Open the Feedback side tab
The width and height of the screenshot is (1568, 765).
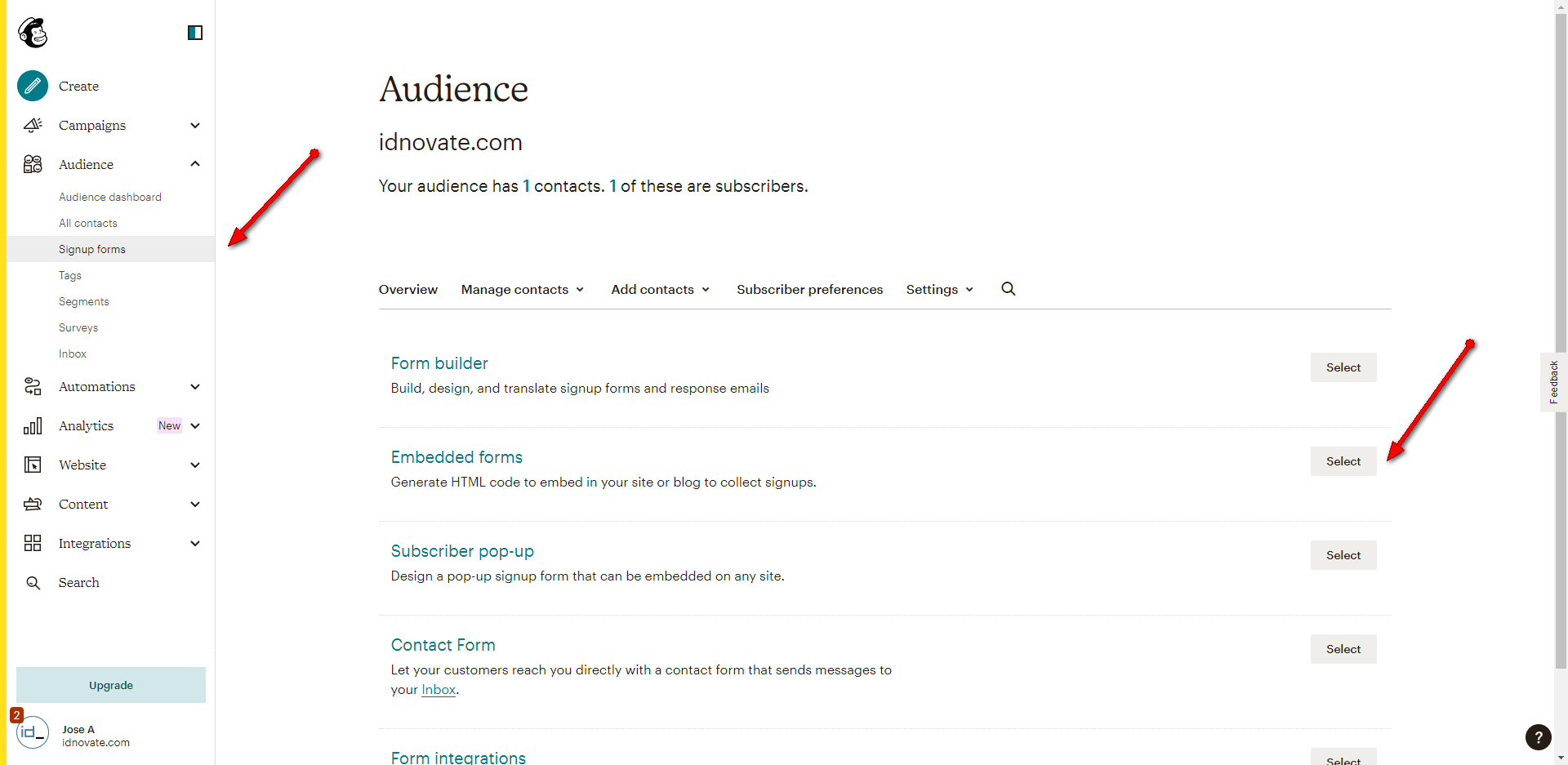[1553, 382]
